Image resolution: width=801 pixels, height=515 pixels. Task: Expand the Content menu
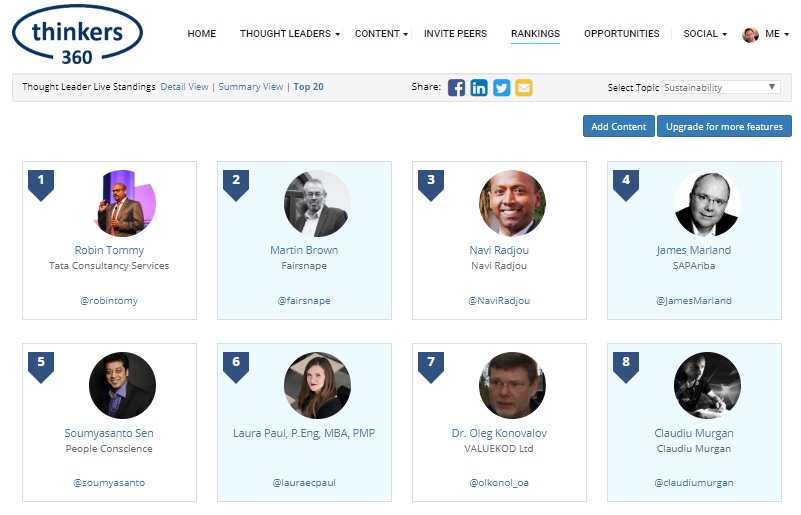coord(381,34)
